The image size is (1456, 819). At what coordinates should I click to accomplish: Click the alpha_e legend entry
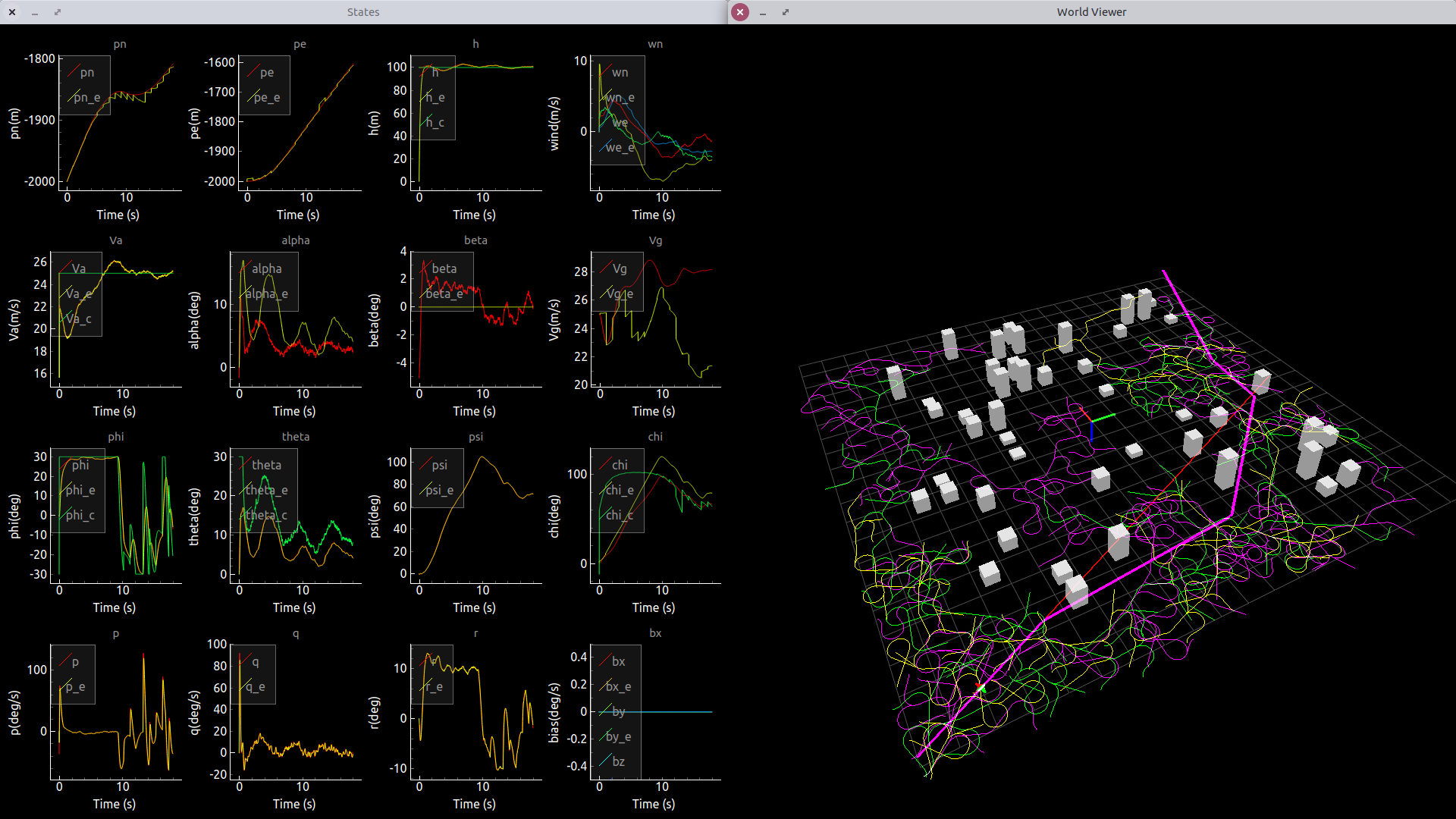[266, 293]
